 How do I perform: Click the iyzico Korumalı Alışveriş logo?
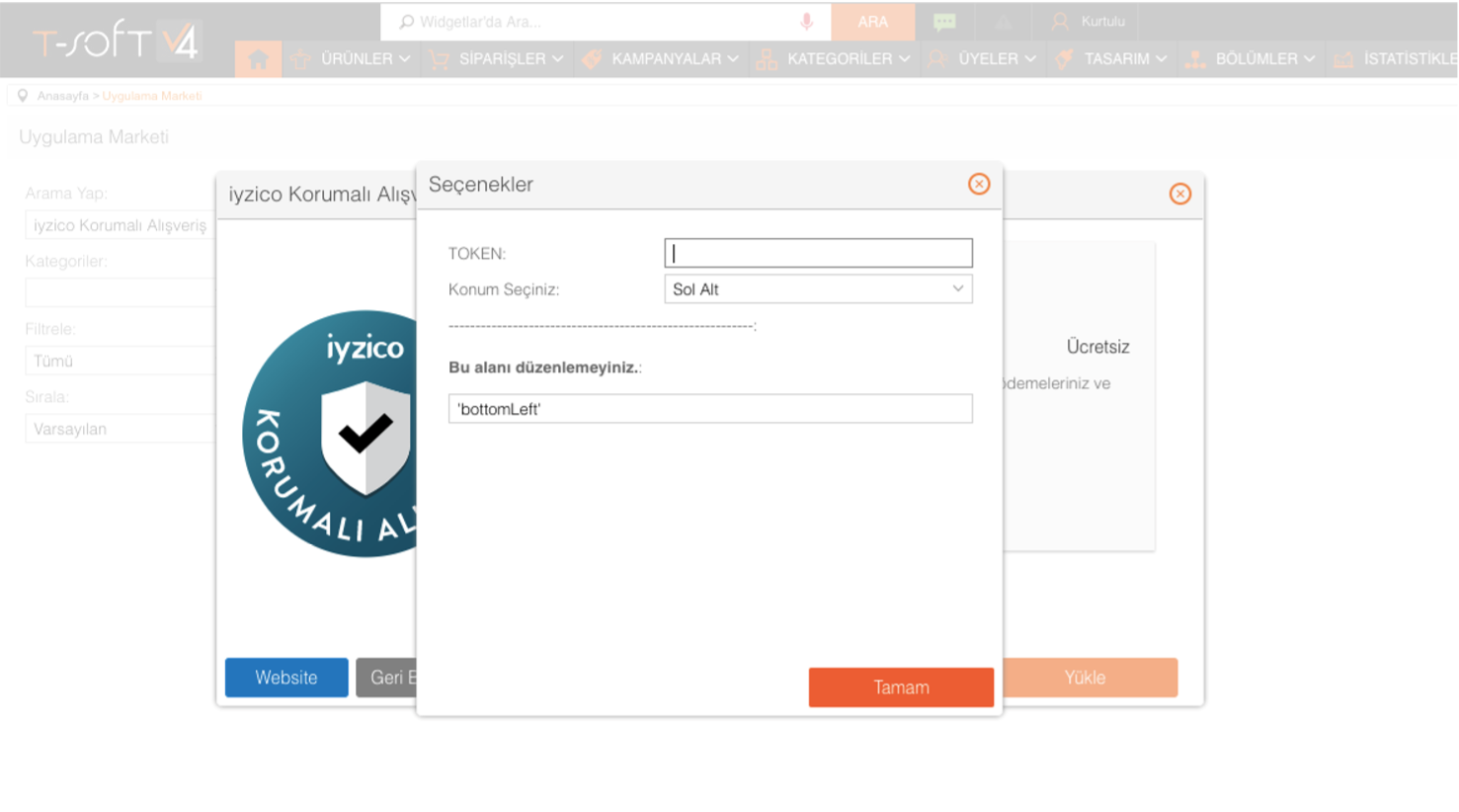[331, 435]
